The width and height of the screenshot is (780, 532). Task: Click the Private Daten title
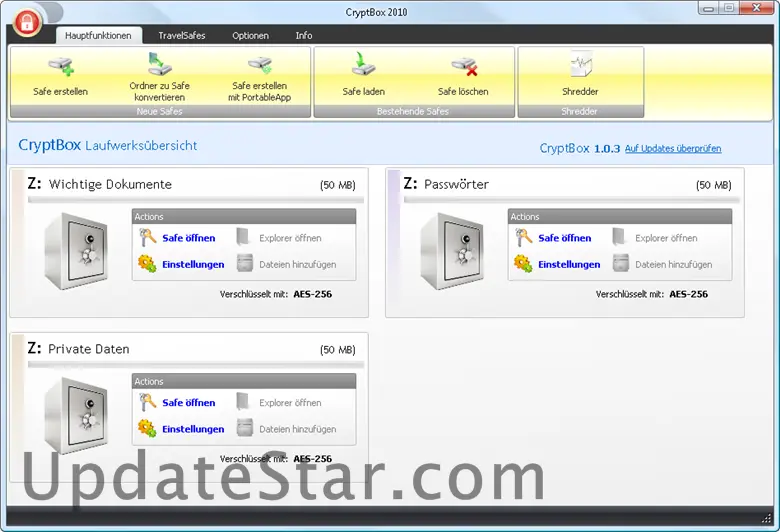[x=89, y=349]
